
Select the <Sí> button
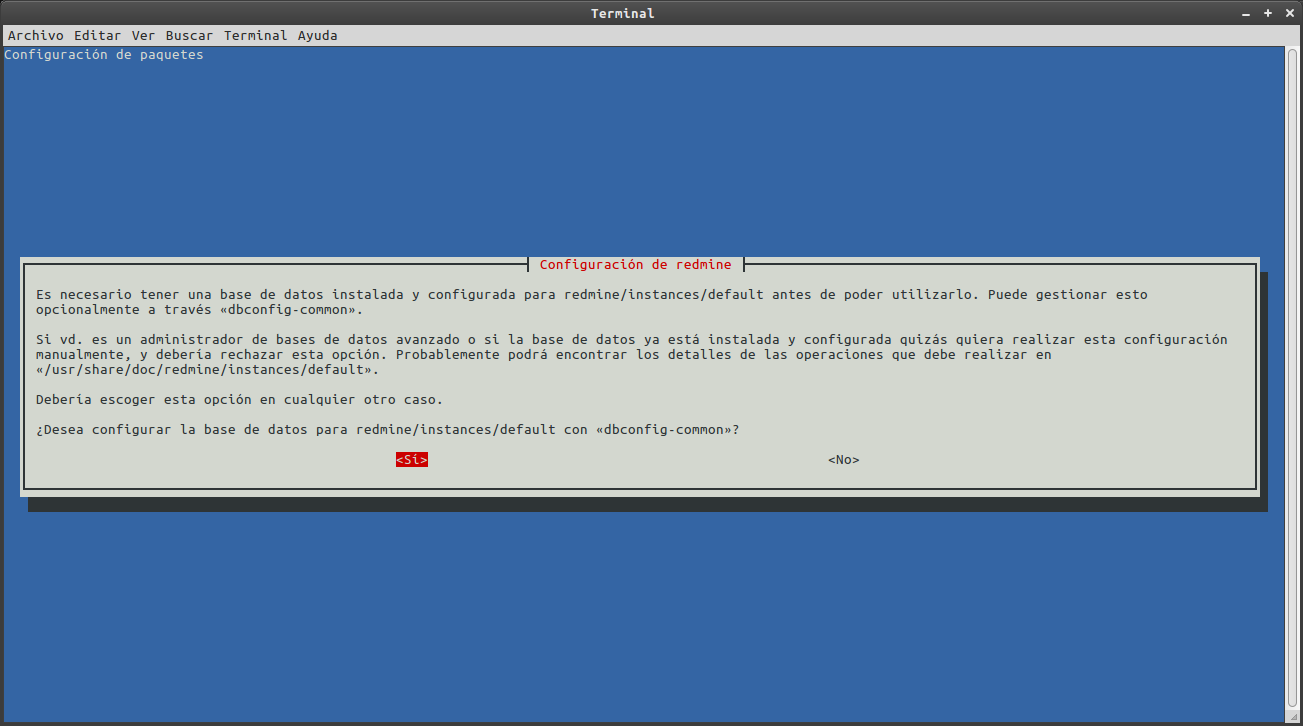pos(412,460)
